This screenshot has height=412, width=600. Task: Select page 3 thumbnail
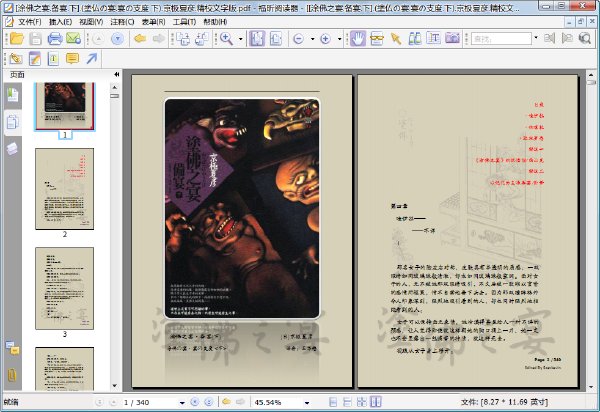pos(65,288)
